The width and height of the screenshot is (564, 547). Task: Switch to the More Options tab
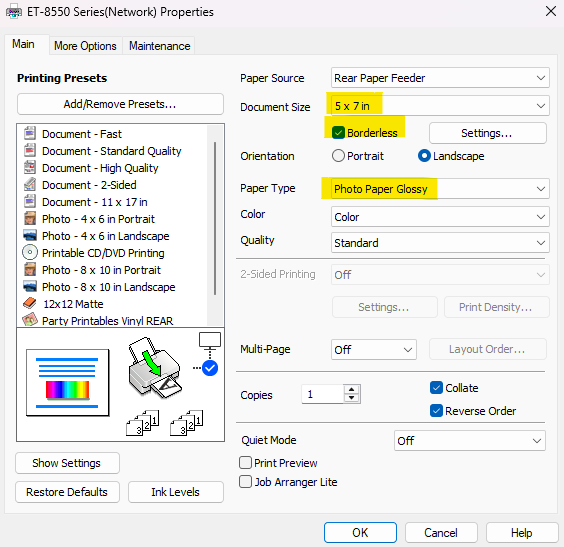(85, 46)
